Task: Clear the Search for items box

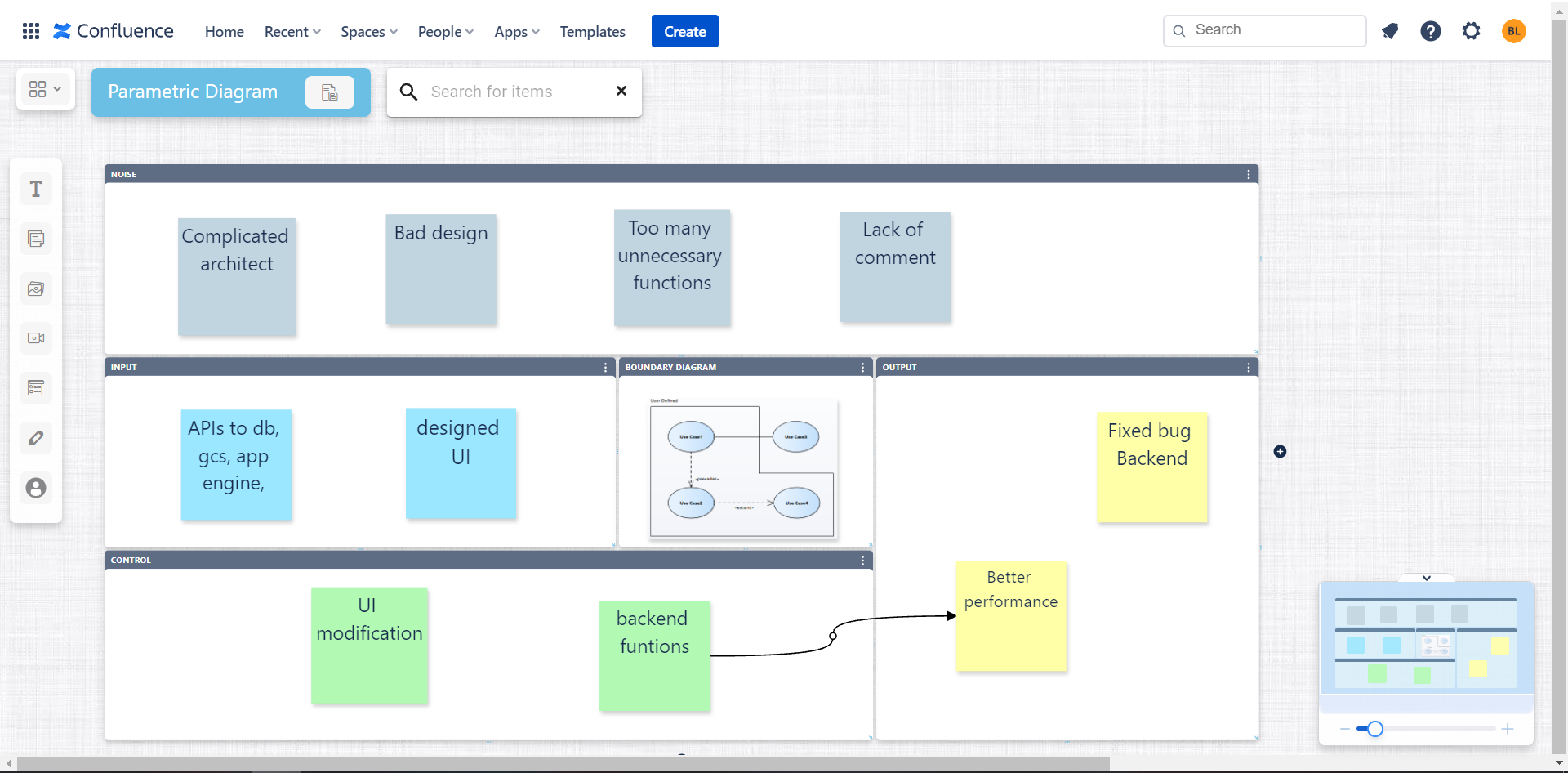Action: [x=621, y=91]
